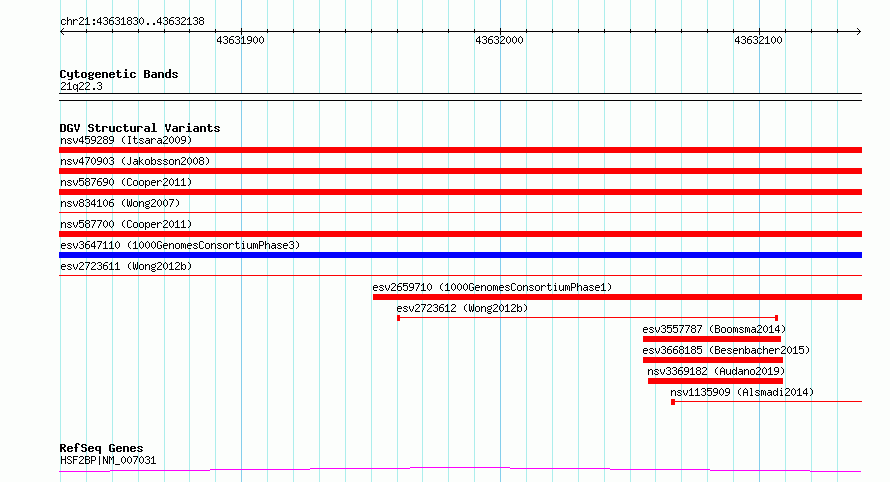Click the DGV Structural Variants track title

140,128
